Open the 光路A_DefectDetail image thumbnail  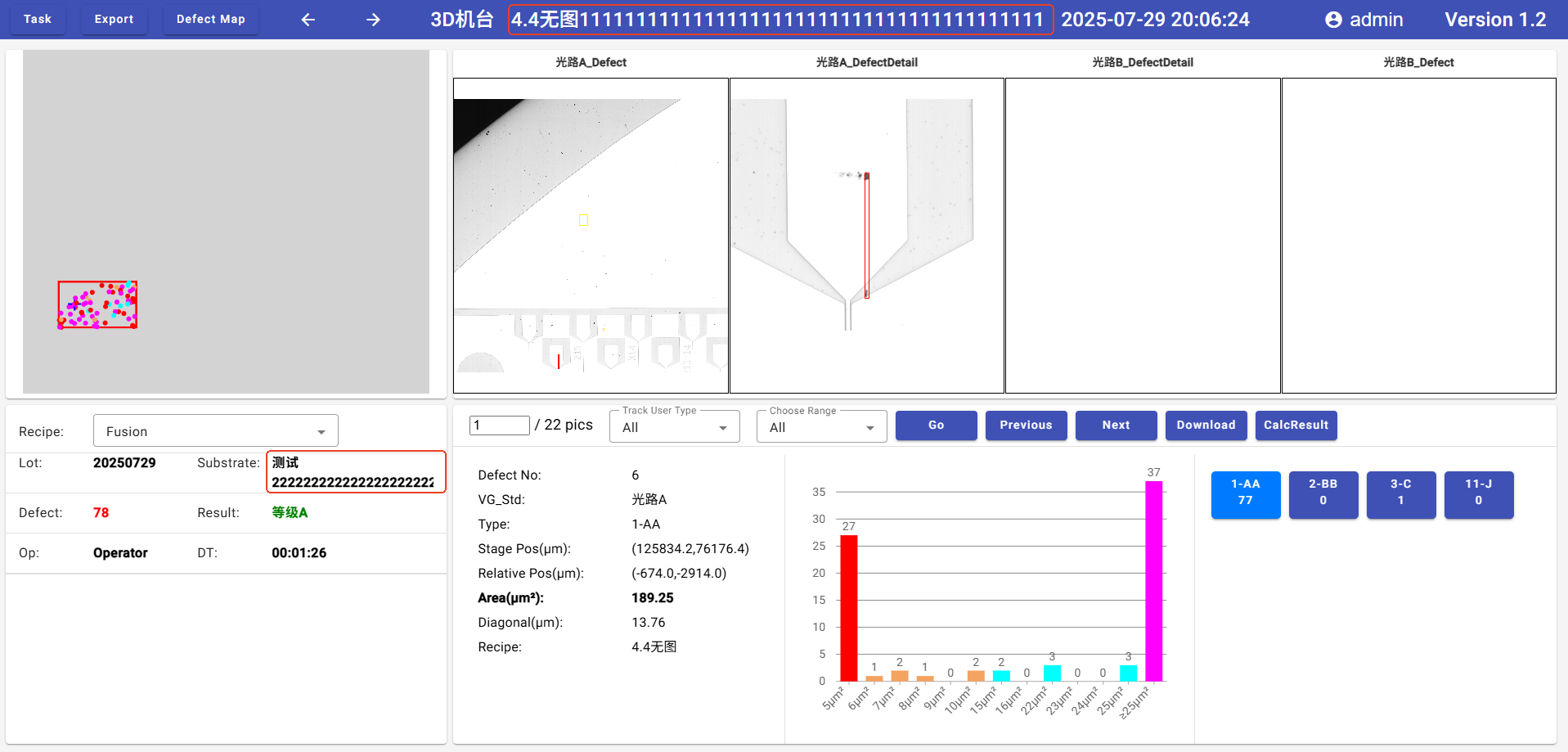click(866, 236)
